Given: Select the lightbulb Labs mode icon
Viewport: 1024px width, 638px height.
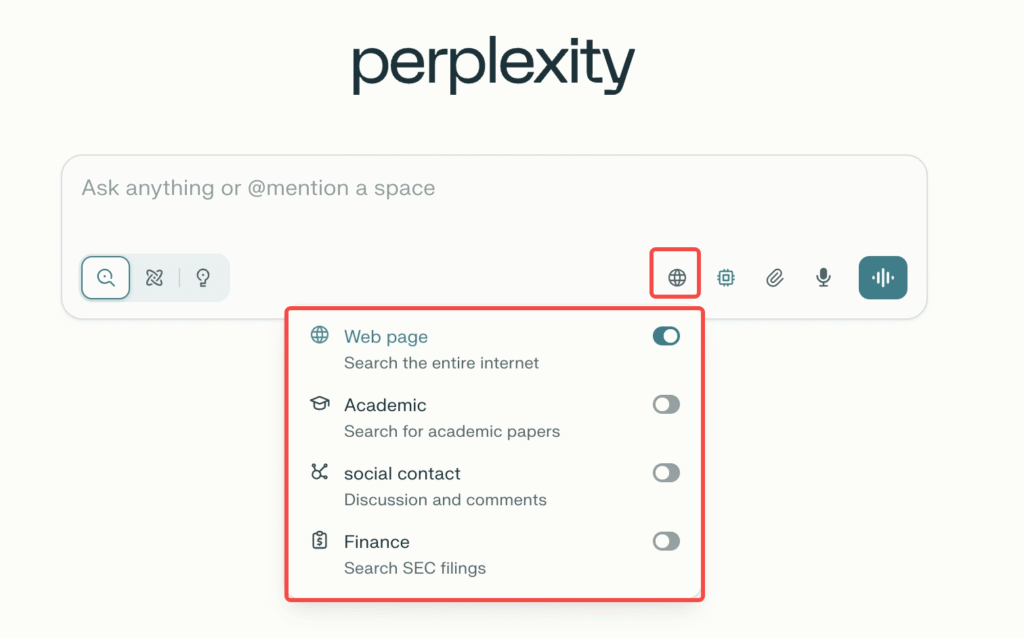Looking at the screenshot, I should click(x=203, y=277).
